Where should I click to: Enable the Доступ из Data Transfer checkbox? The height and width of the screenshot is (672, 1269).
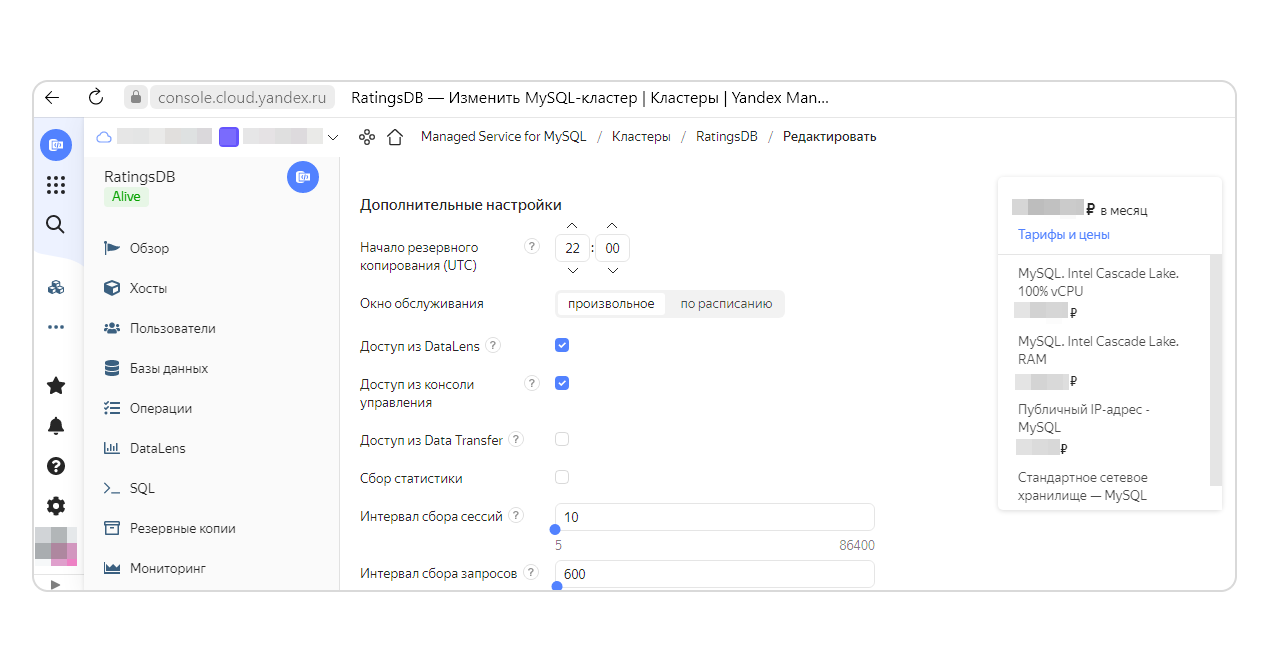click(x=562, y=439)
